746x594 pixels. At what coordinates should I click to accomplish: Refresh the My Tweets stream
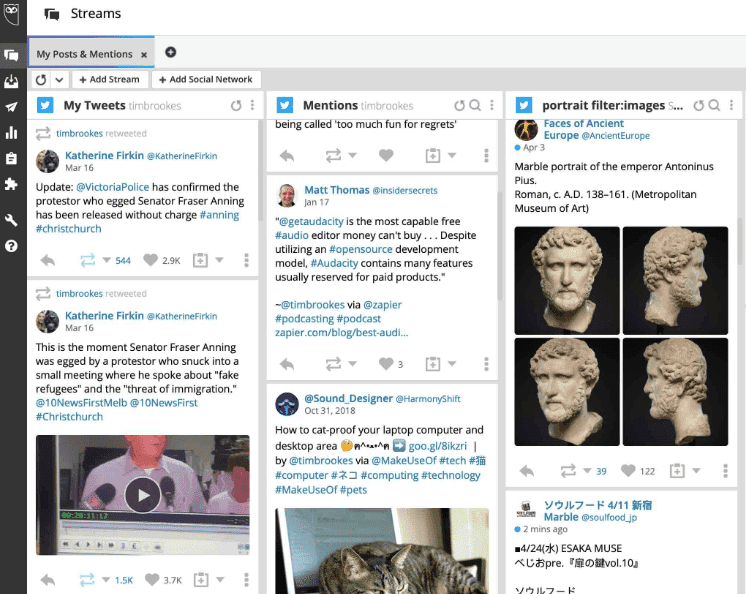(x=236, y=105)
